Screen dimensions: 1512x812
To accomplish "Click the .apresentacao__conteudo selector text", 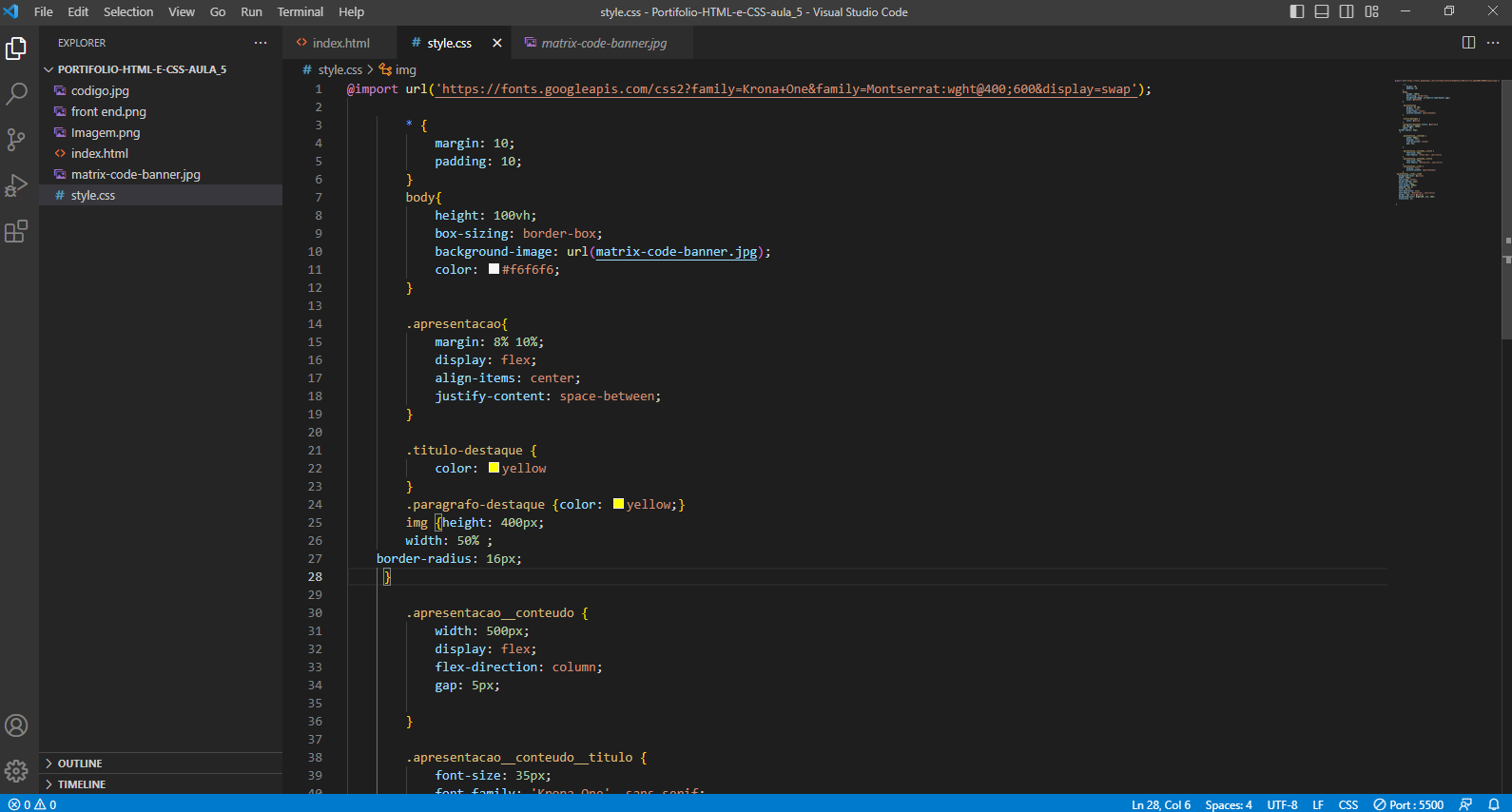I will point(490,613).
